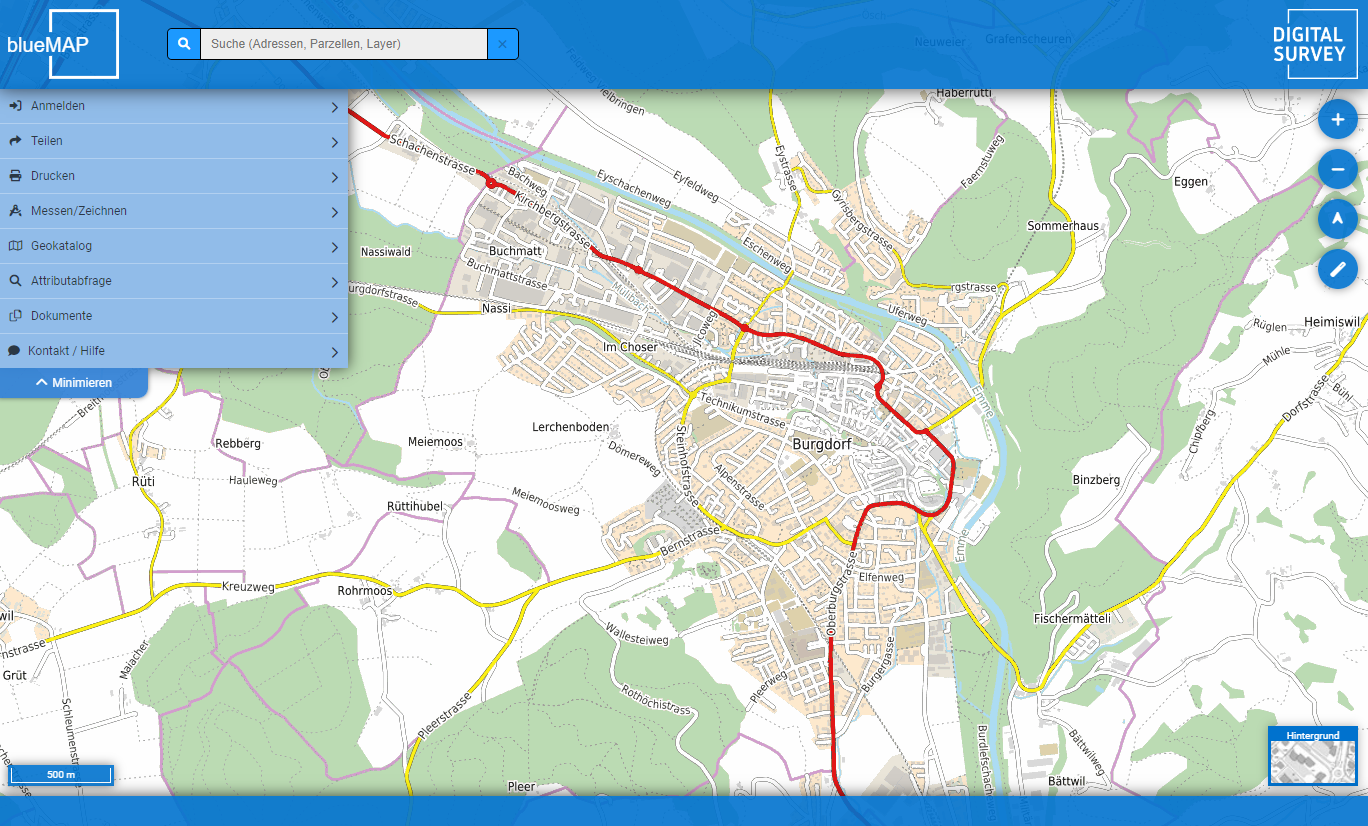Click the printer icon next to Drucken
This screenshot has height=826, width=1368.
coord(15,176)
